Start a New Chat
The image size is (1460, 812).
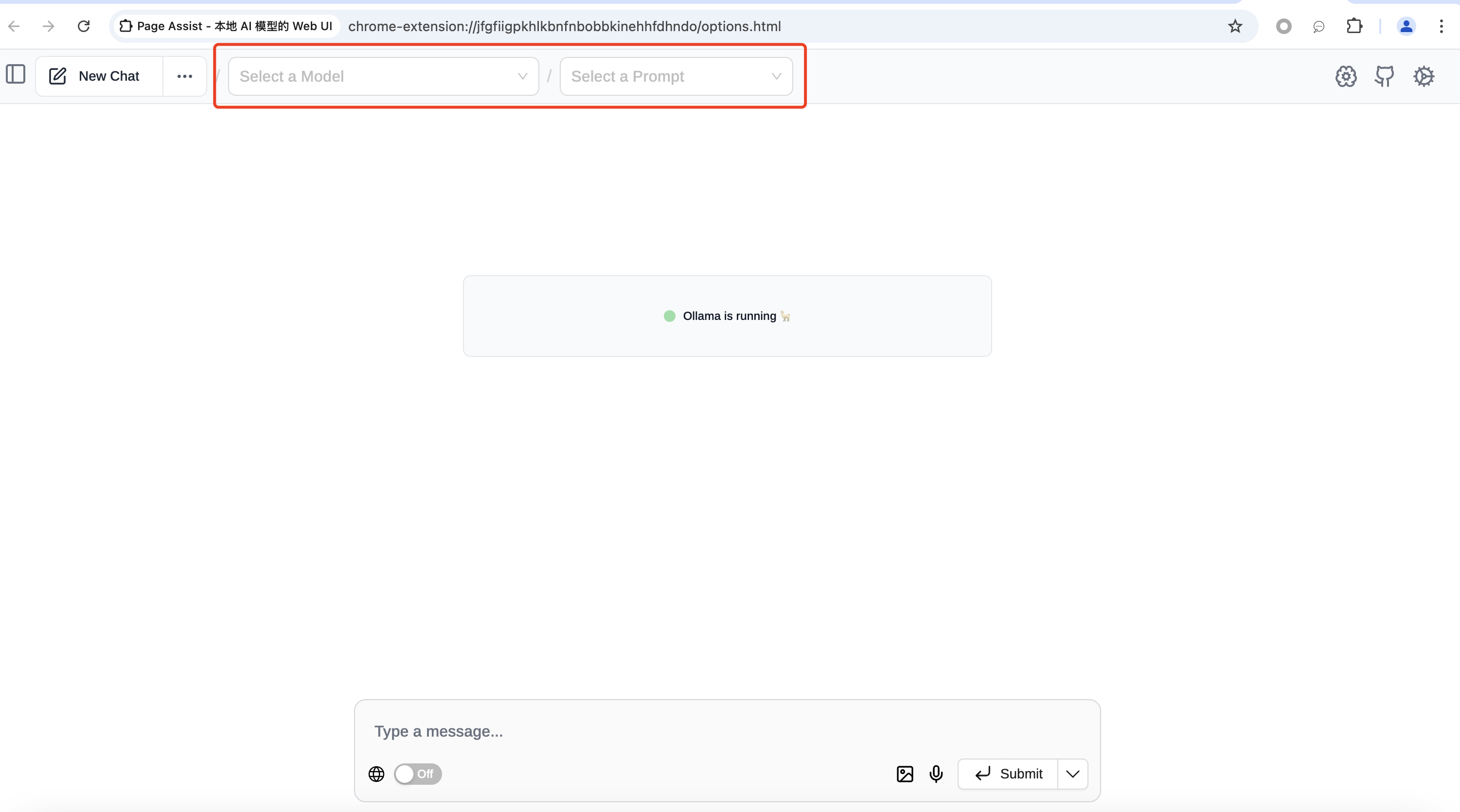point(99,76)
